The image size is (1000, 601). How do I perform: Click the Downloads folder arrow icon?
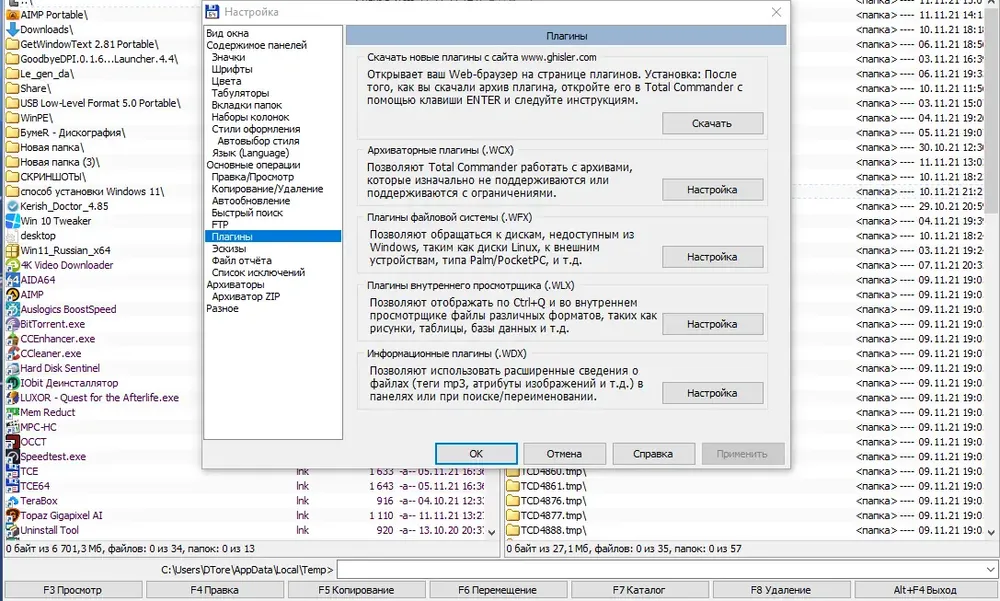coord(12,29)
